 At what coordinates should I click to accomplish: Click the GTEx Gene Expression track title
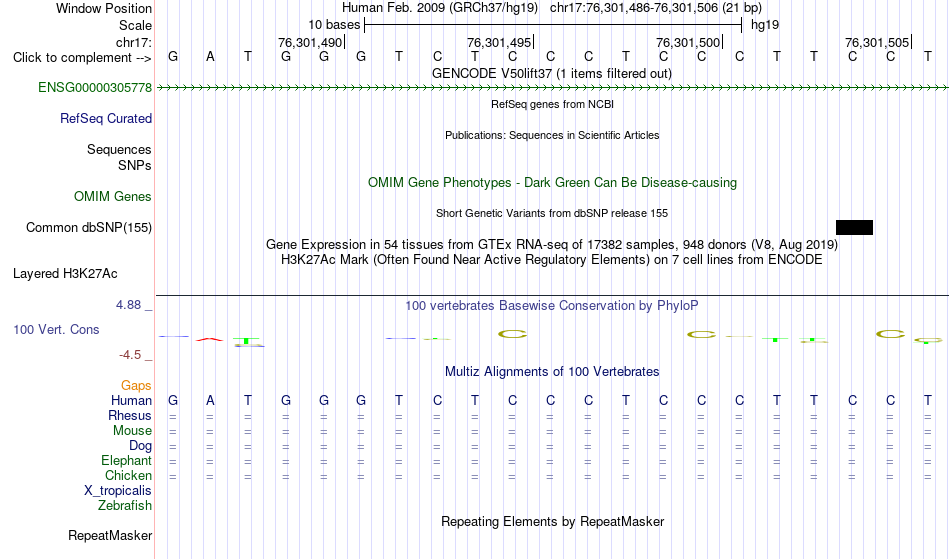[552, 245]
